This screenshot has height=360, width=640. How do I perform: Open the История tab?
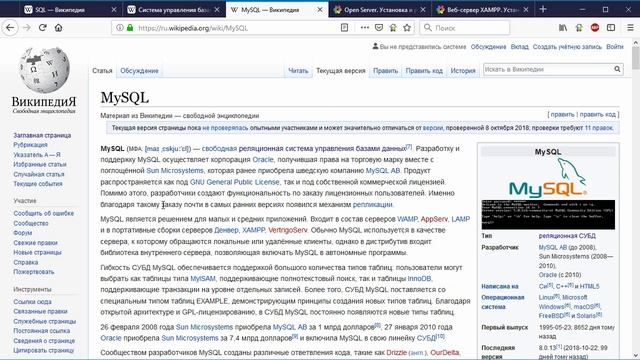(x=463, y=71)
